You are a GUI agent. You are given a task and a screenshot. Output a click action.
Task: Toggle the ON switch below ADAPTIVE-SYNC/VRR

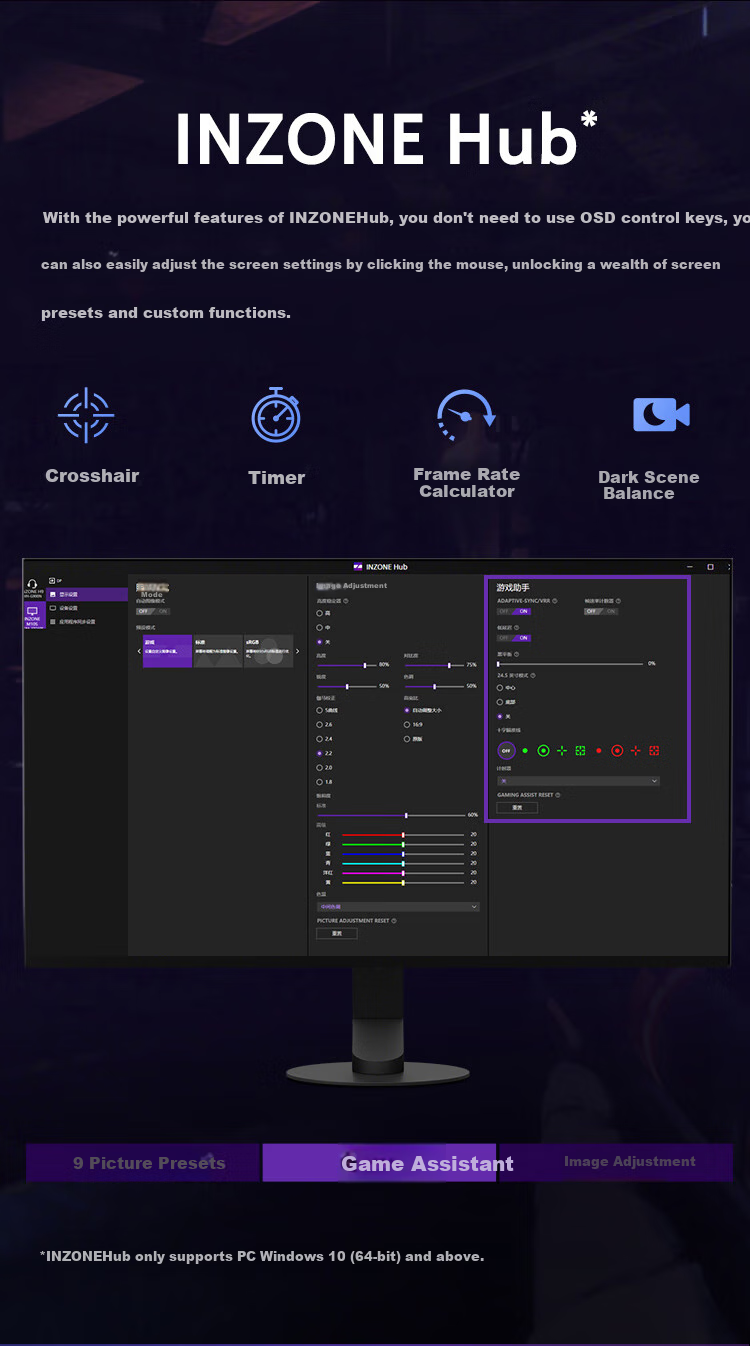point(514,638)
